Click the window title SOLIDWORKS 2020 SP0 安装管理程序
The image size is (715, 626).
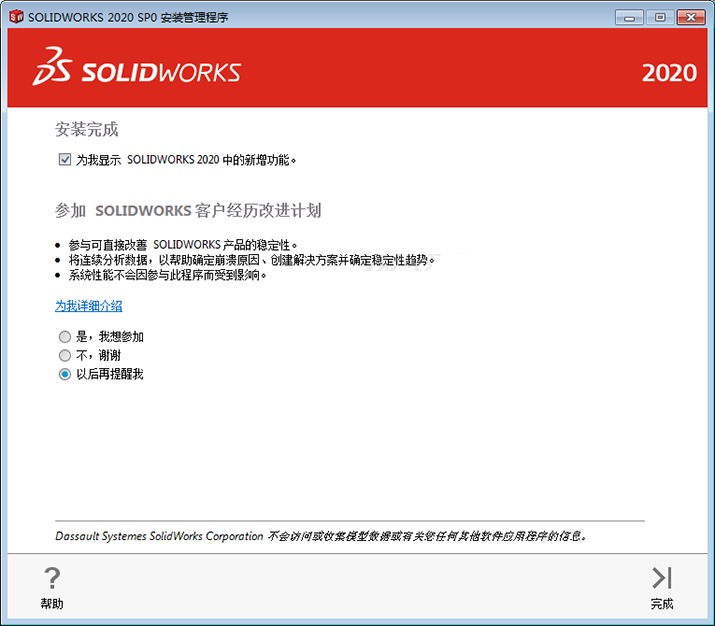coord(128,17)
